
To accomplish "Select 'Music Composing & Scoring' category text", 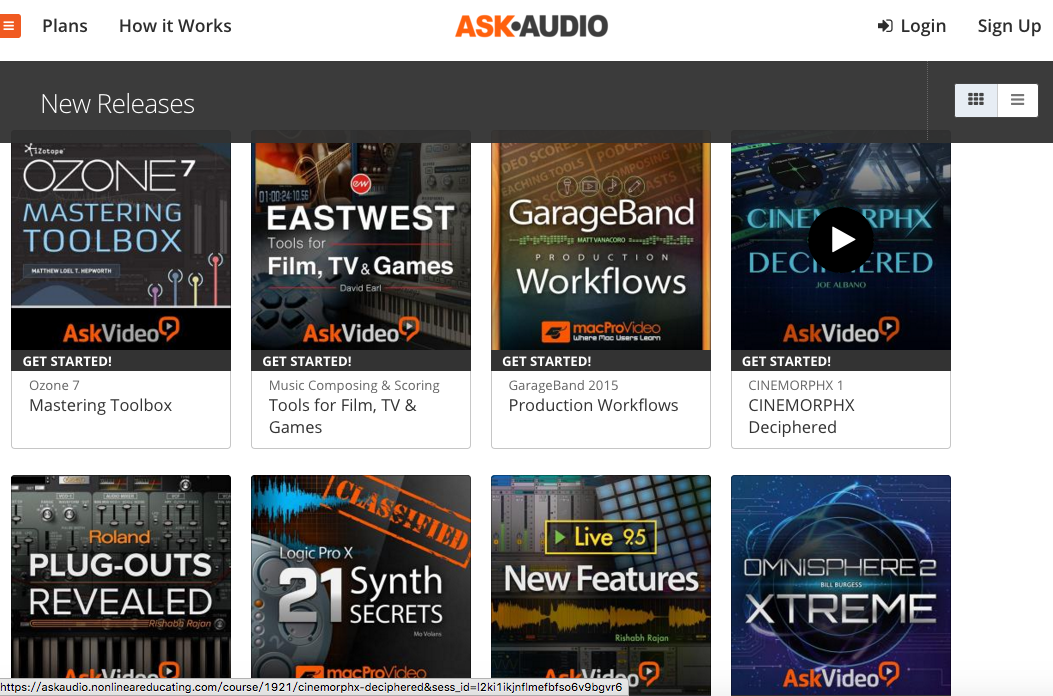I will pyautogui.click(x=354, y=386).
